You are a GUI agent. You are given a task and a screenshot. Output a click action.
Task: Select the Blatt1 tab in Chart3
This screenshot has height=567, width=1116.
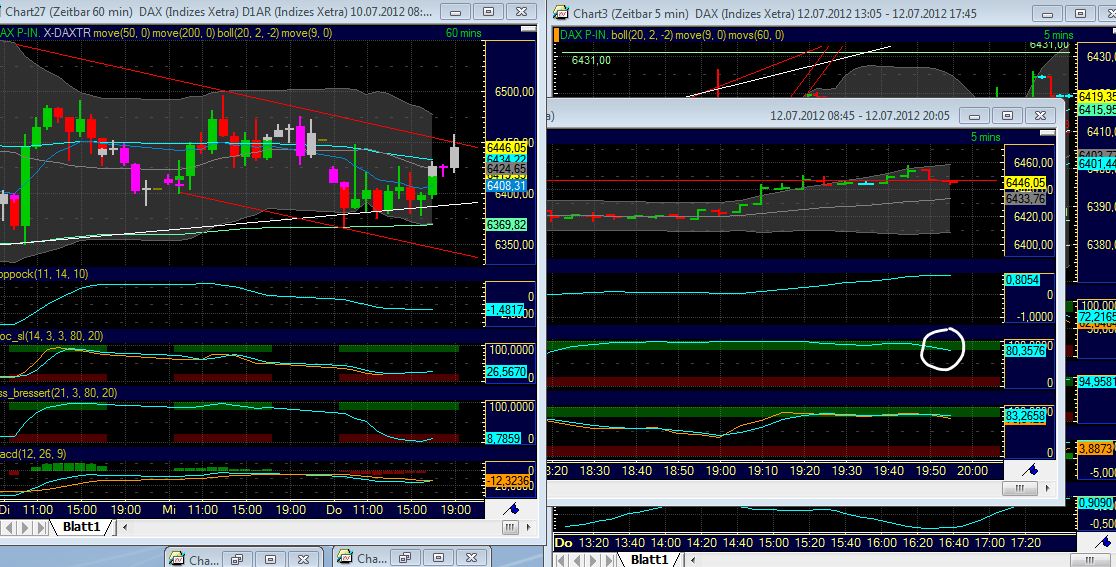tap(650, 560)
